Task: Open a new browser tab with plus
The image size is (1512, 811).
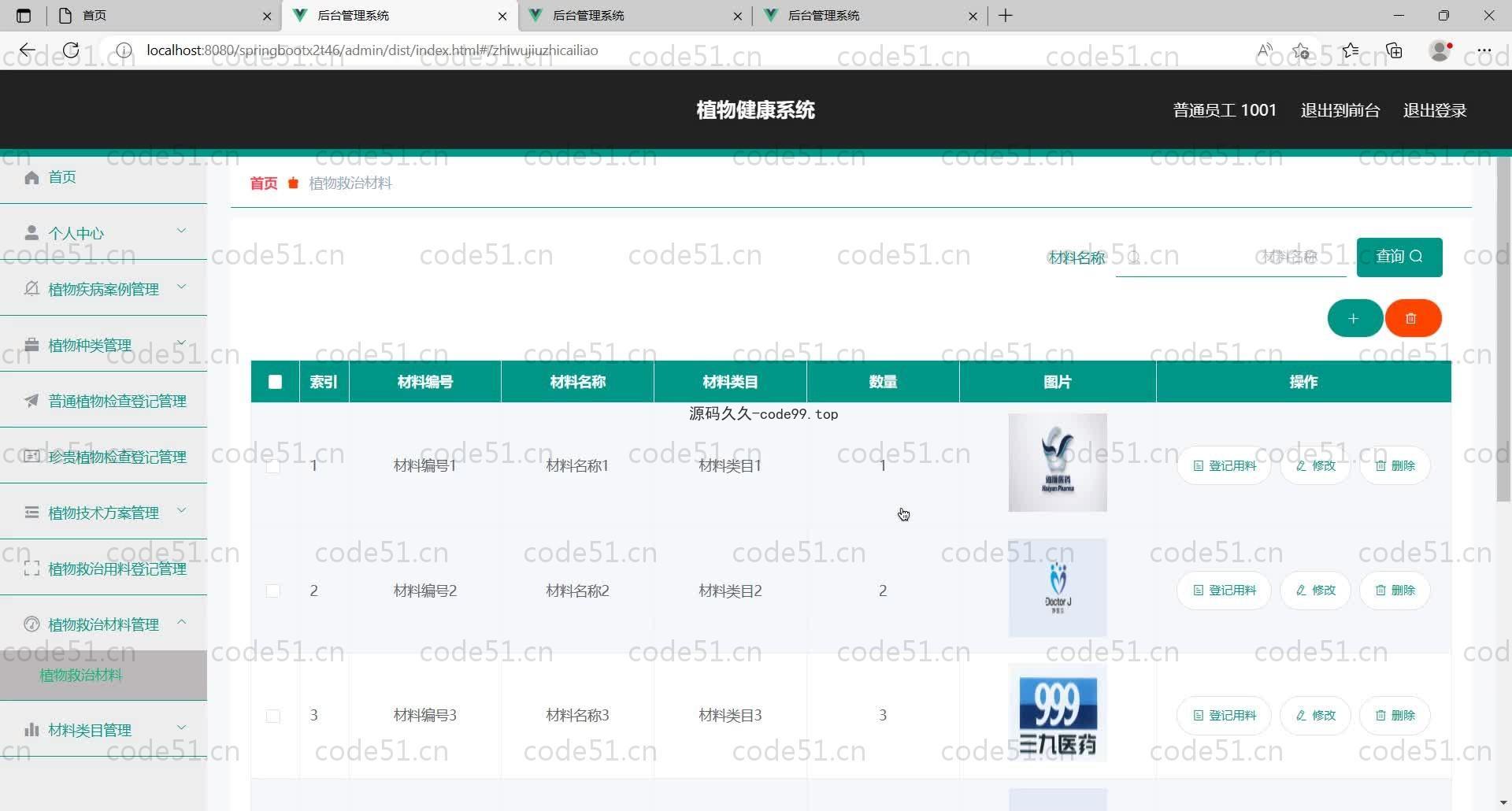Action: point(1006,16)
